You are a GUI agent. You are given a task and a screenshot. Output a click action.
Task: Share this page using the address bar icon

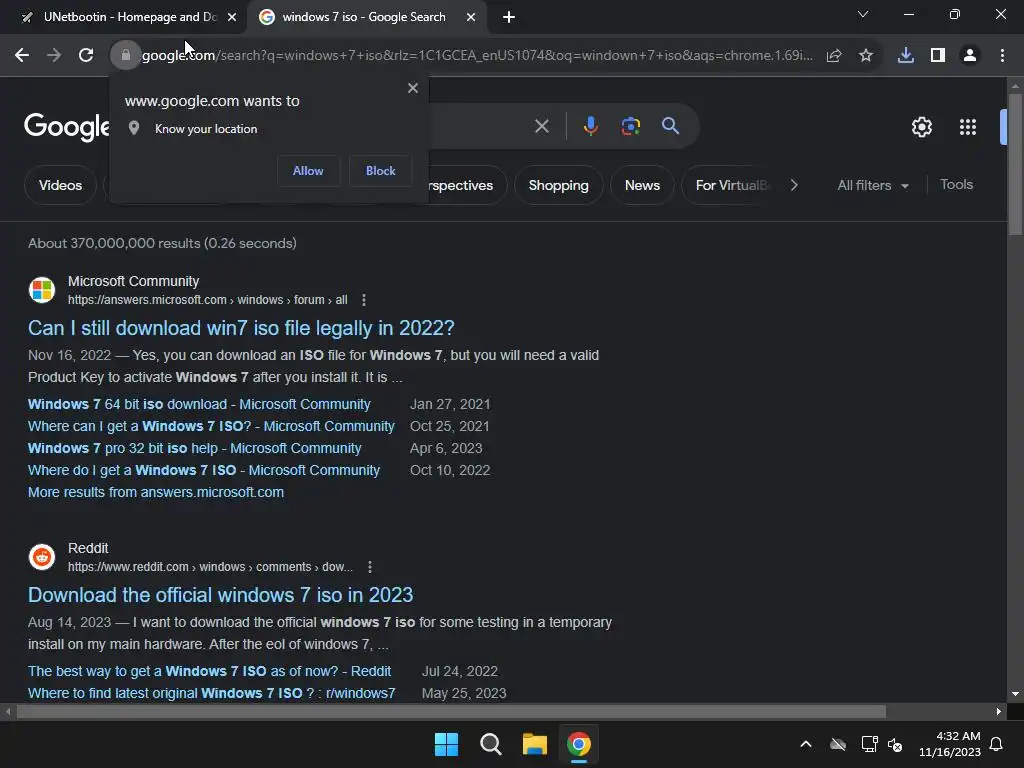point(834,56)
